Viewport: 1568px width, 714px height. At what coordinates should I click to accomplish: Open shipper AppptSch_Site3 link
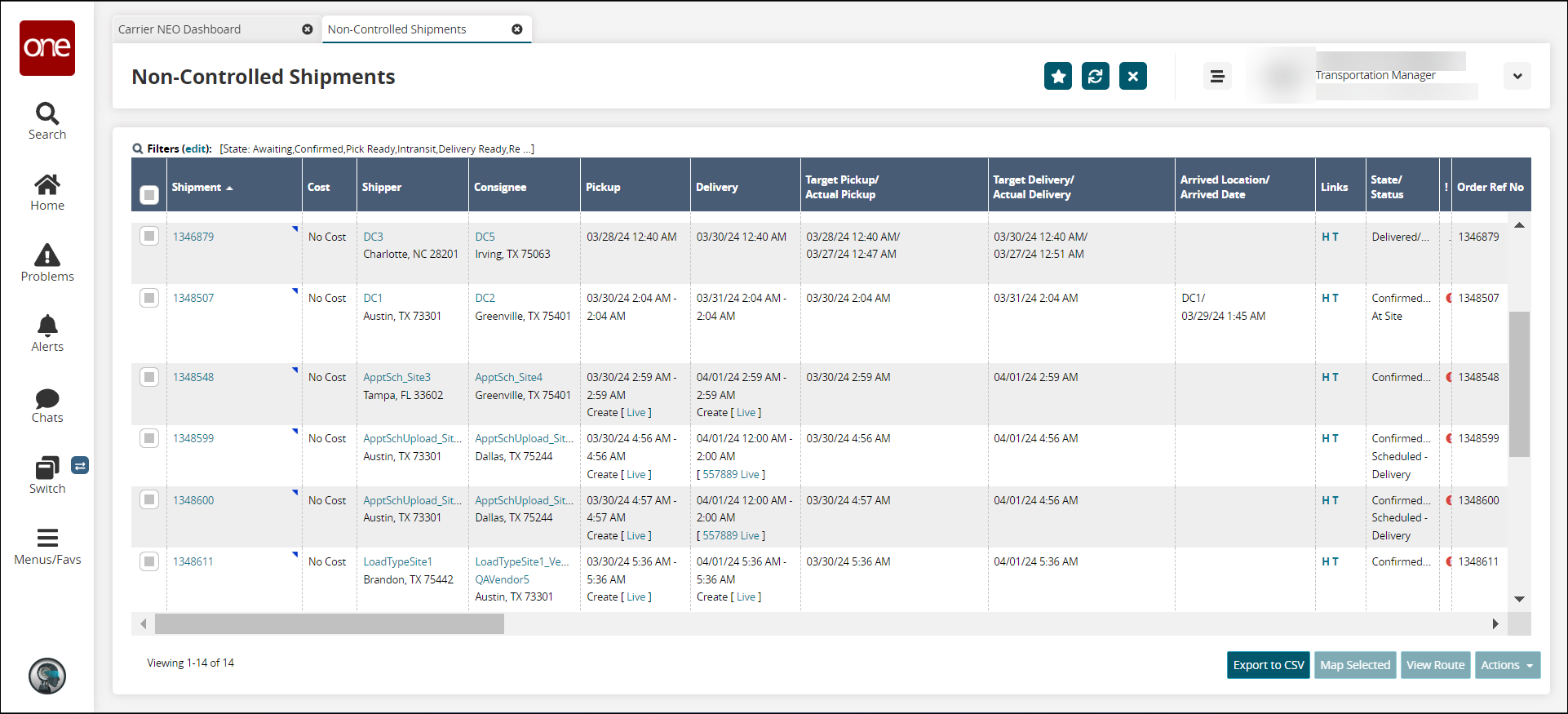tap(397, 377)
